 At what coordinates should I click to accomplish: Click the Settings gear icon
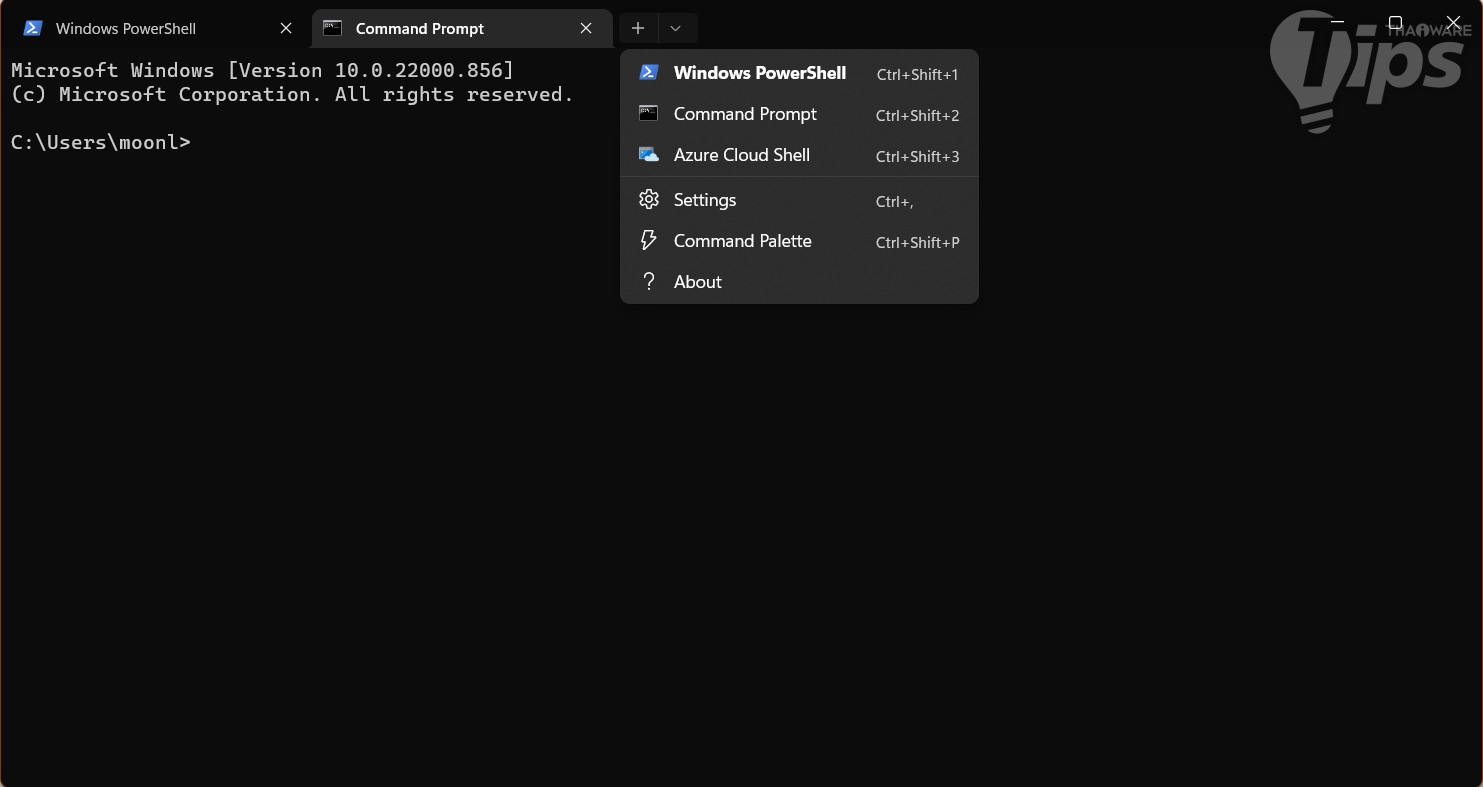tap(649, 200)
